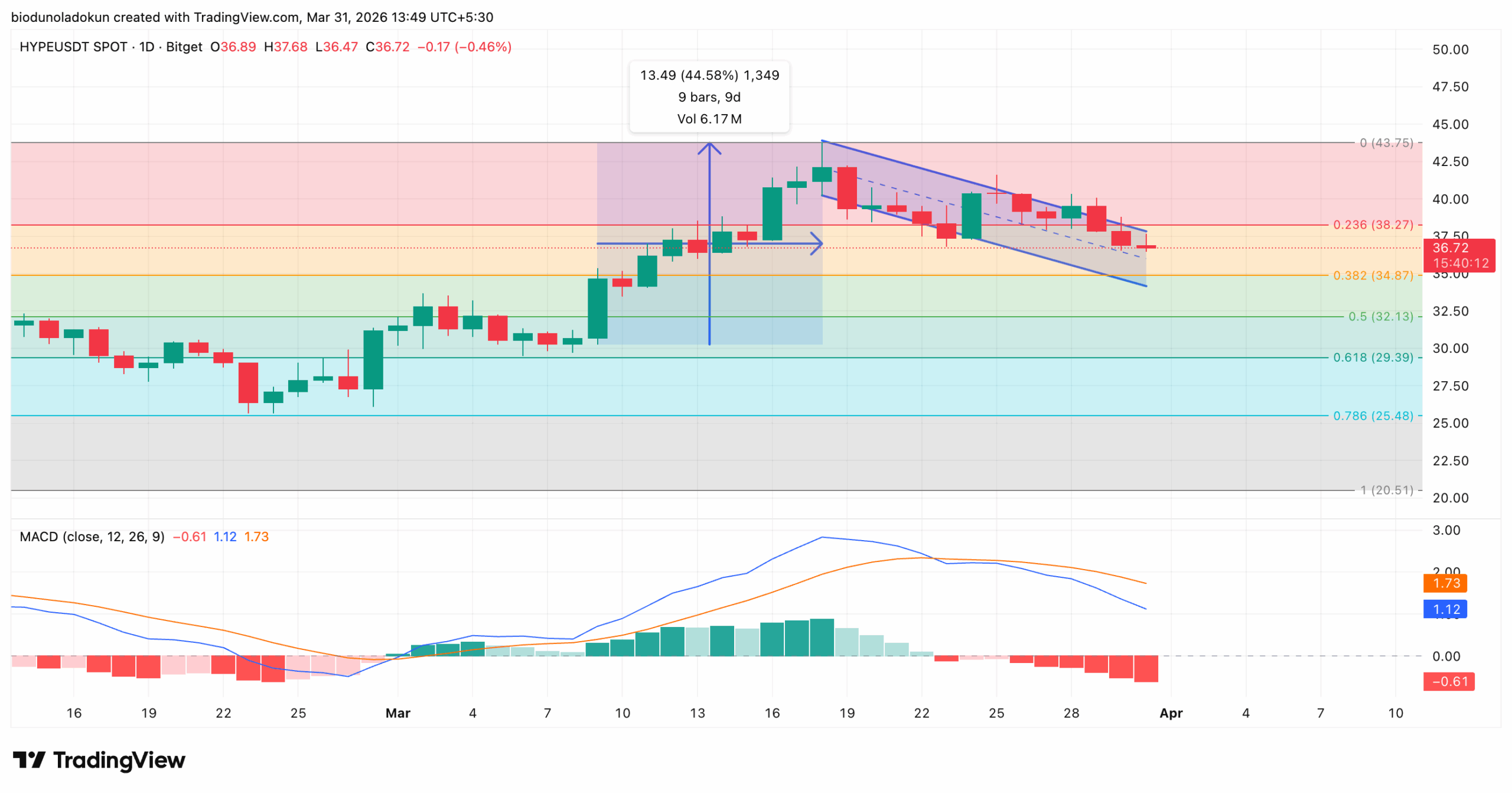Image resolution: width=1512 pixels, height=793 pixels.
Task: Click the 28 date label on time axis
Action: tap(1071, 714)
